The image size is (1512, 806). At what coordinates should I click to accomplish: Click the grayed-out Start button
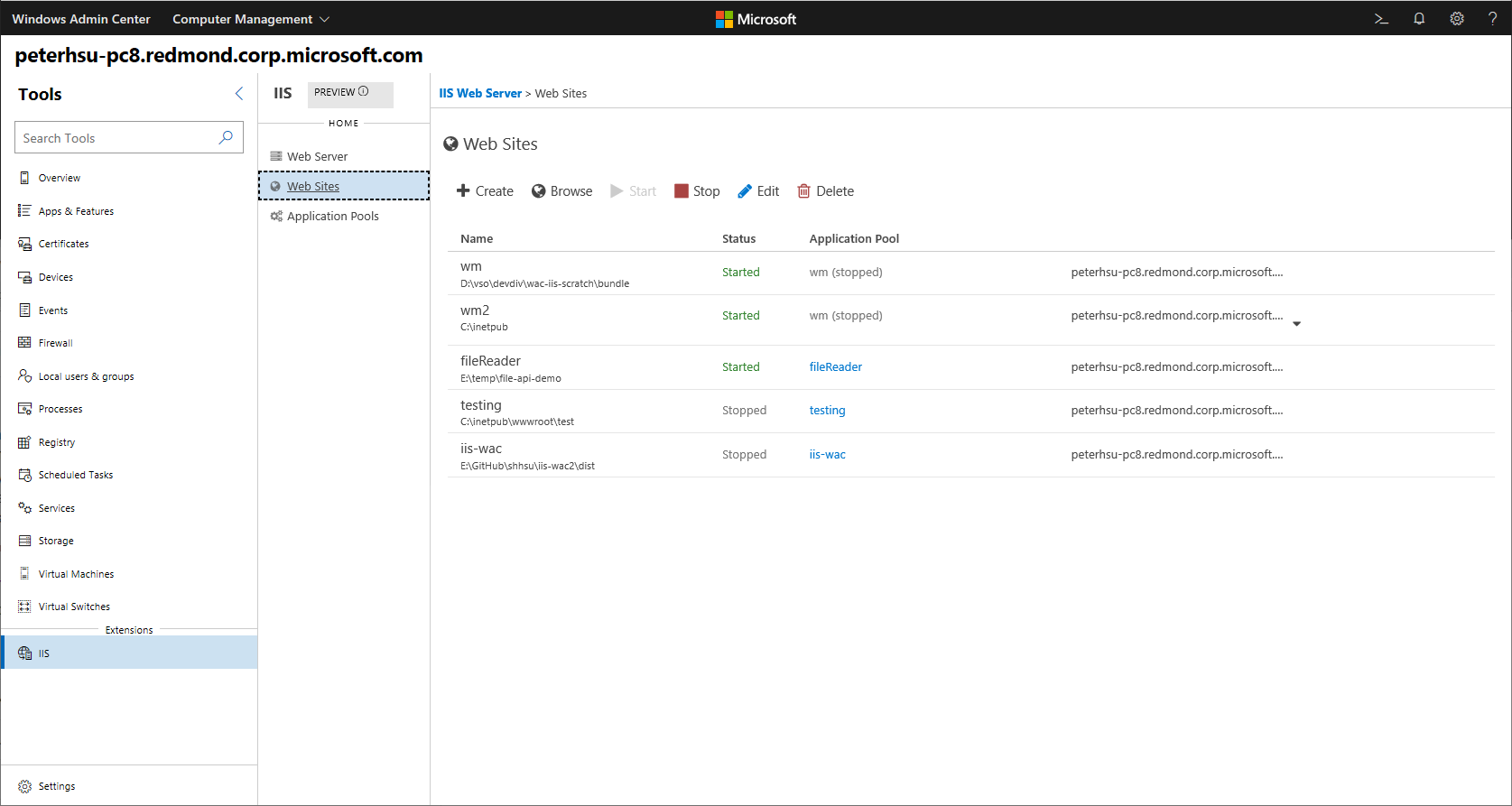pos(634,191)
